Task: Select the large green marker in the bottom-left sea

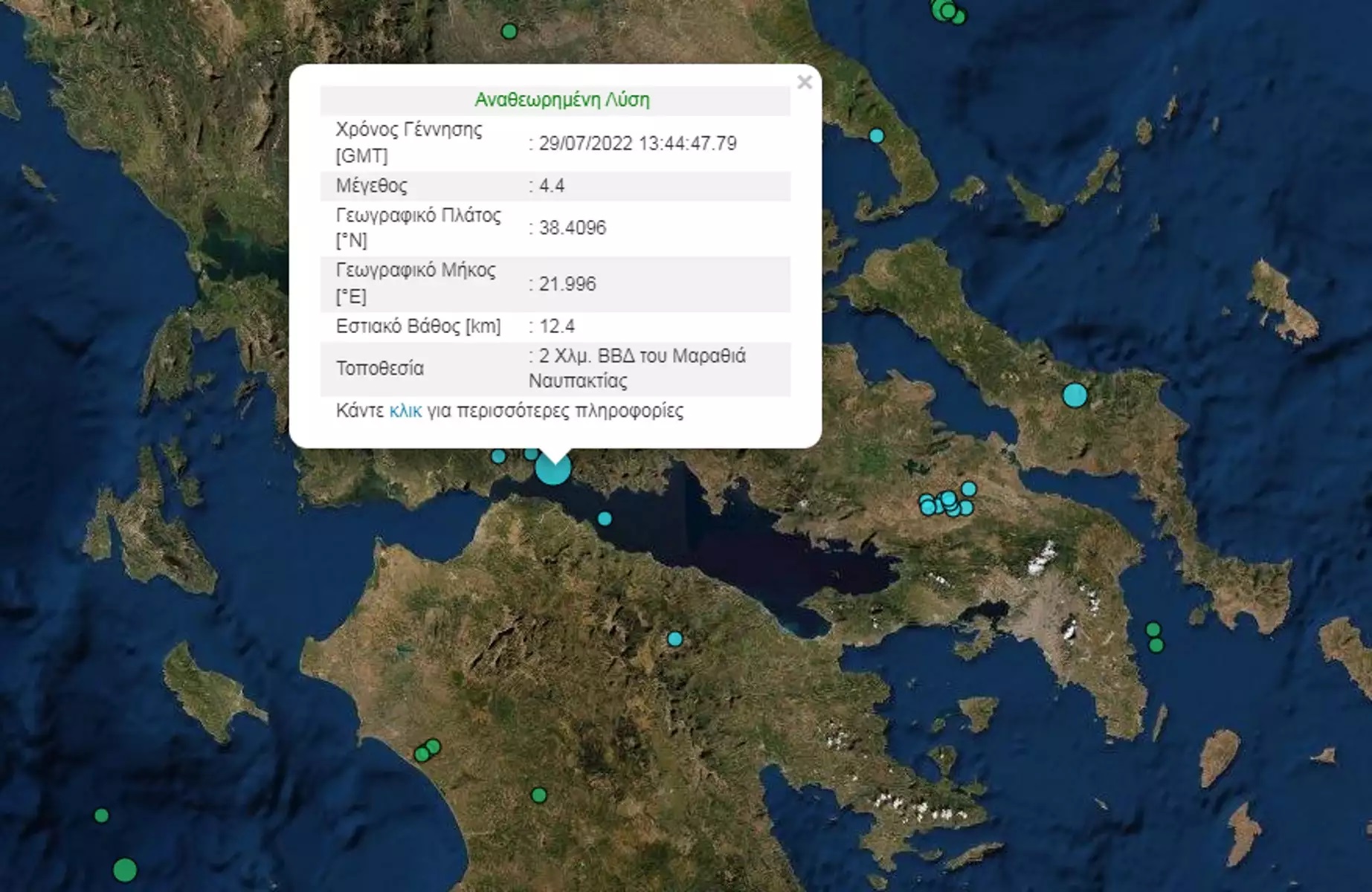Action: click(x=125, y=870)
